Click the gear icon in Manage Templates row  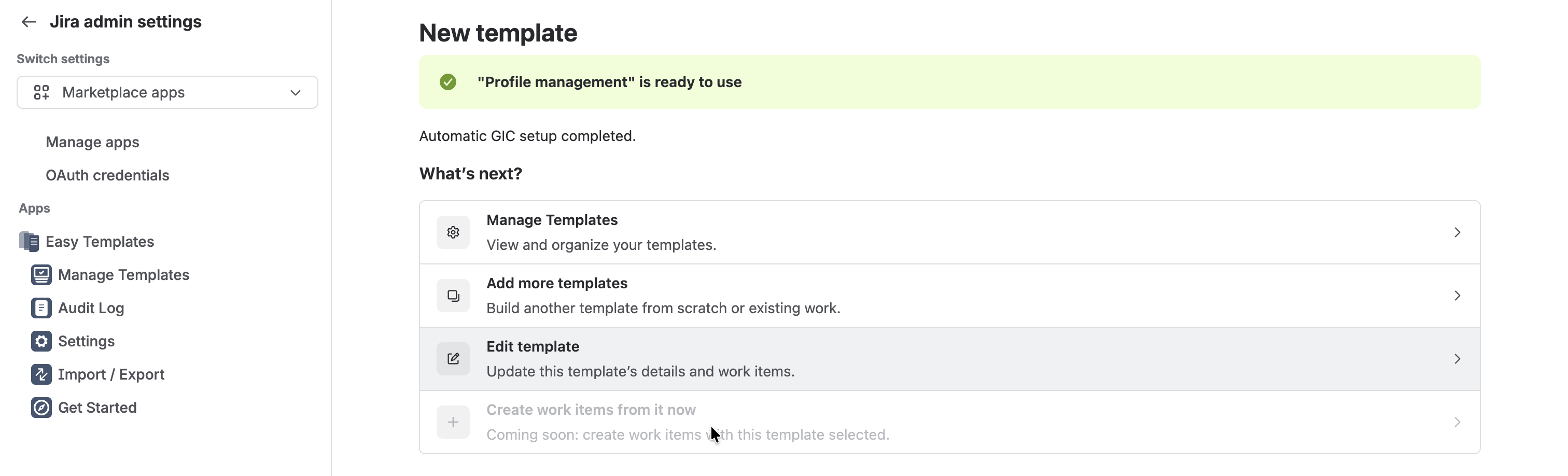click(x=453, y=232)
